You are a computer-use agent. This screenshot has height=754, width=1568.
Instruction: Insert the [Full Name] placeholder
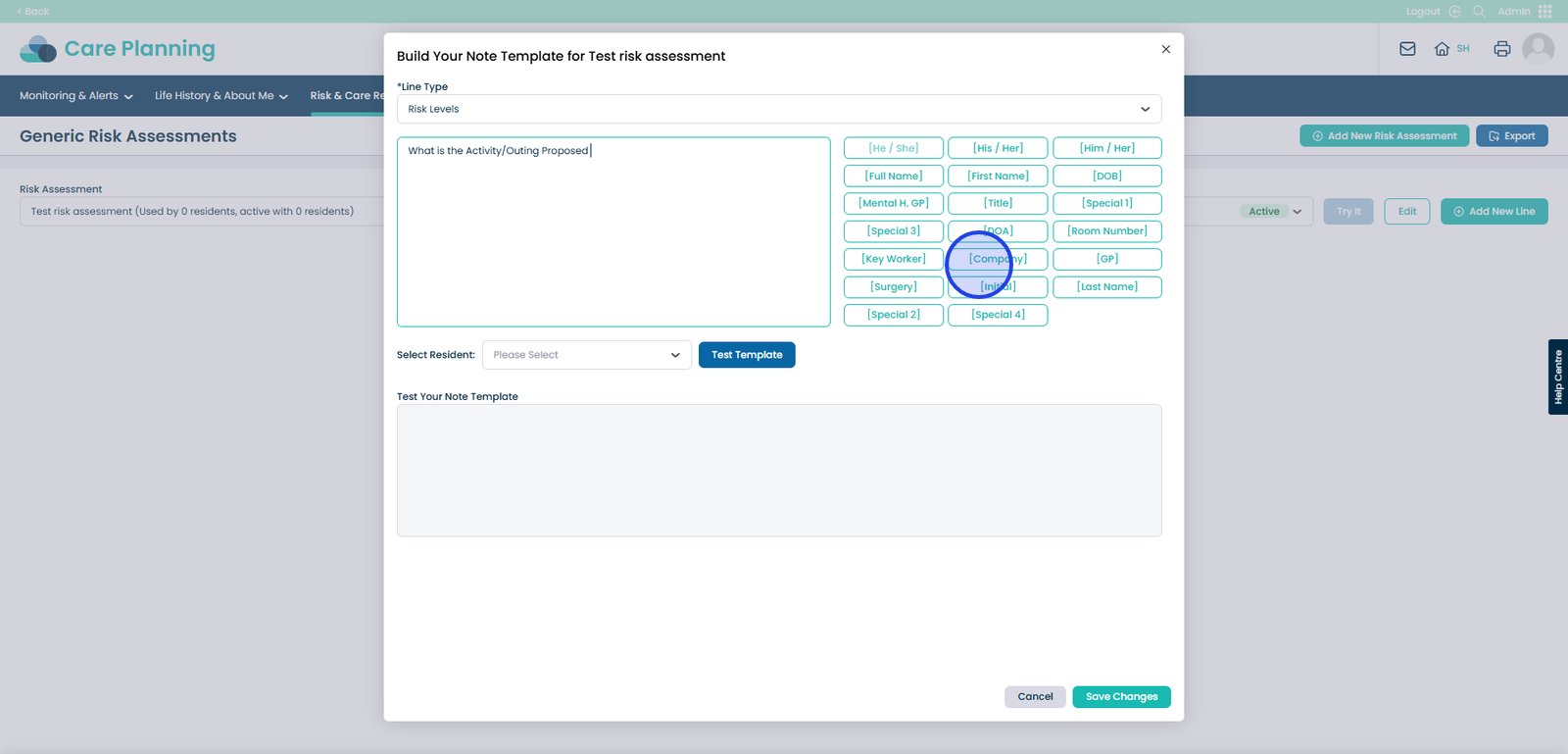click(894, 176)
